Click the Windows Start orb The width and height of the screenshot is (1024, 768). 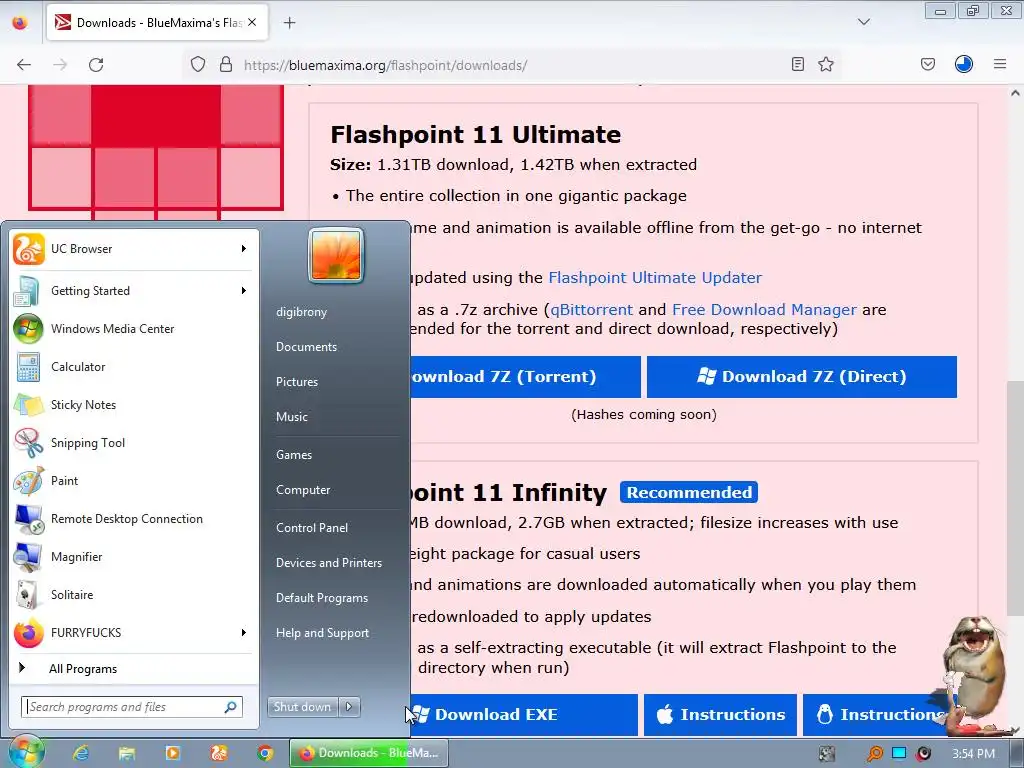27,752
